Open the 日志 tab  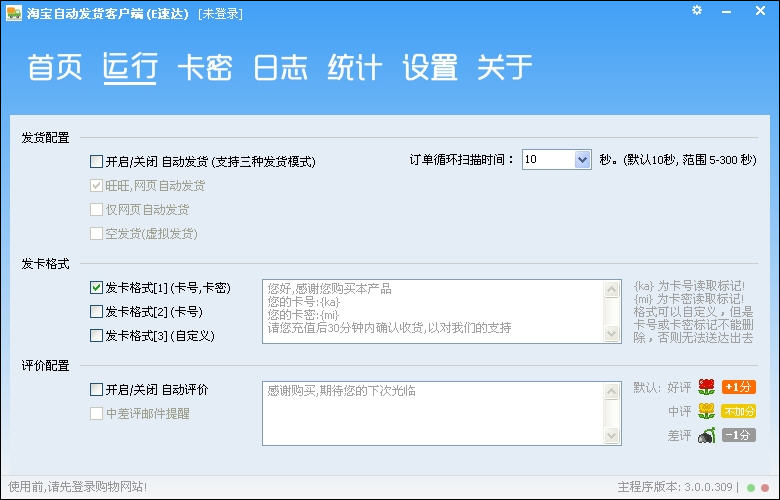pos(280,67)
